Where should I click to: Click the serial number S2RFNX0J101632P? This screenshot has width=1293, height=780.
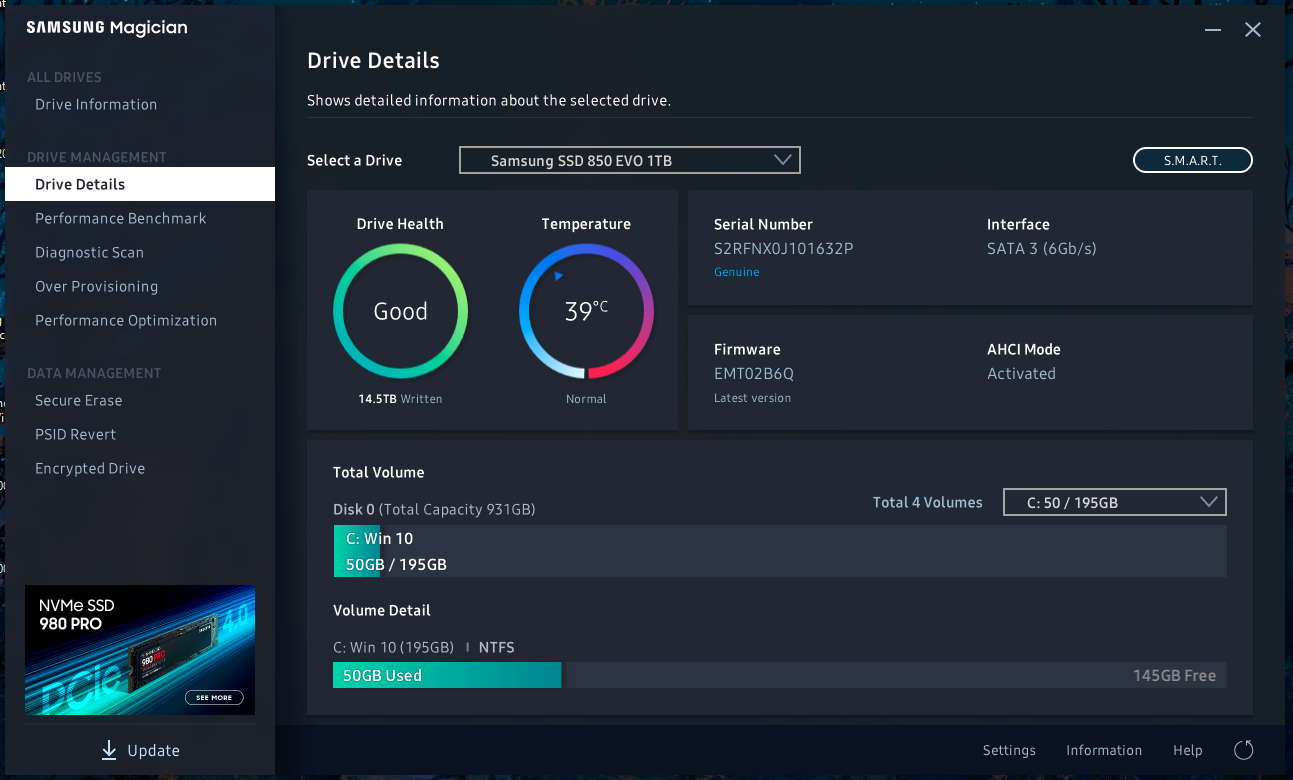pyautogui.click(x=783, y=249)
